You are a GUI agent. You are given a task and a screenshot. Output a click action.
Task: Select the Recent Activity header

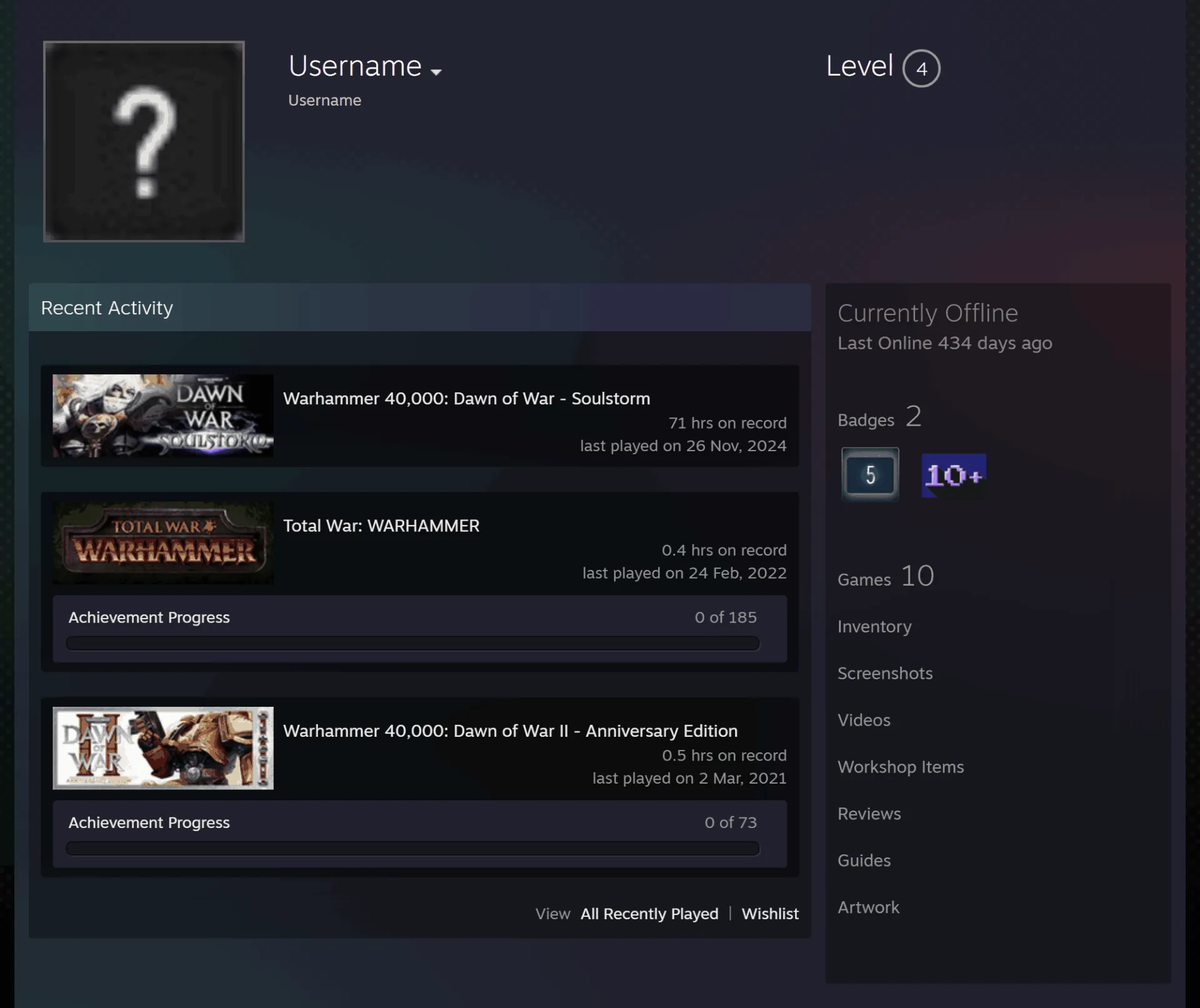(419, 307)
